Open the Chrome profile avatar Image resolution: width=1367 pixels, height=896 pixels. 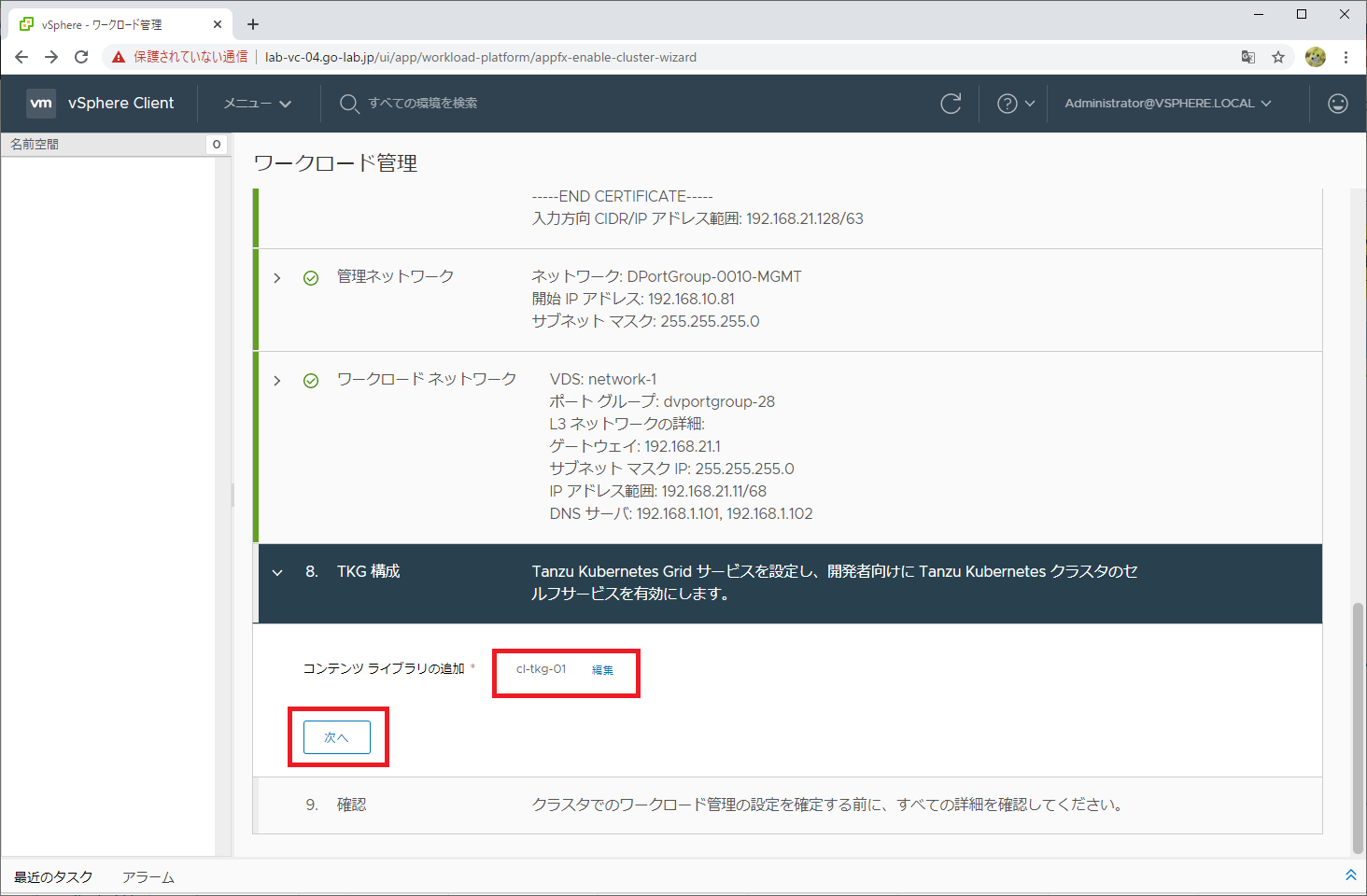tap(1316, 57)
